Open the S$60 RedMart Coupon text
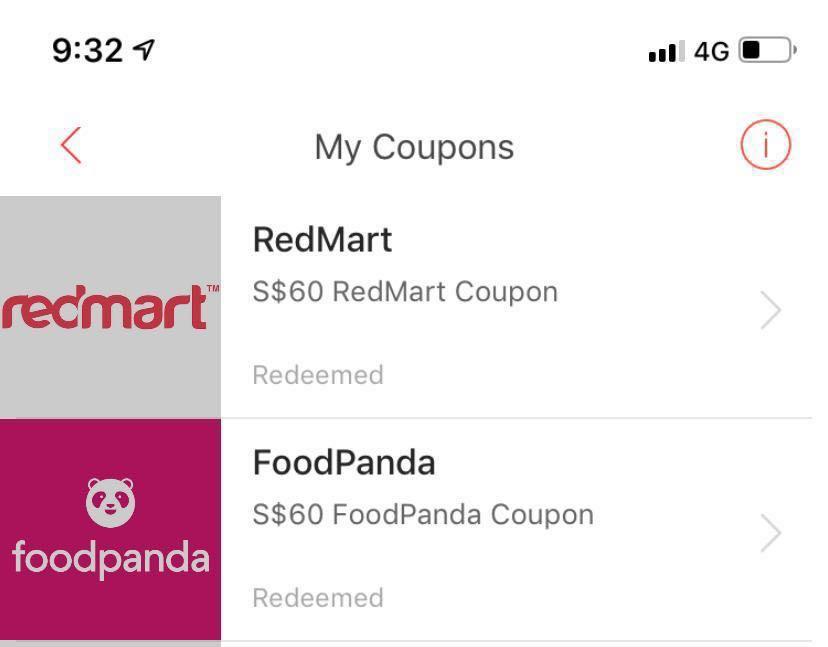The width and height of the screenshot is (828, 647). [405, 292]
